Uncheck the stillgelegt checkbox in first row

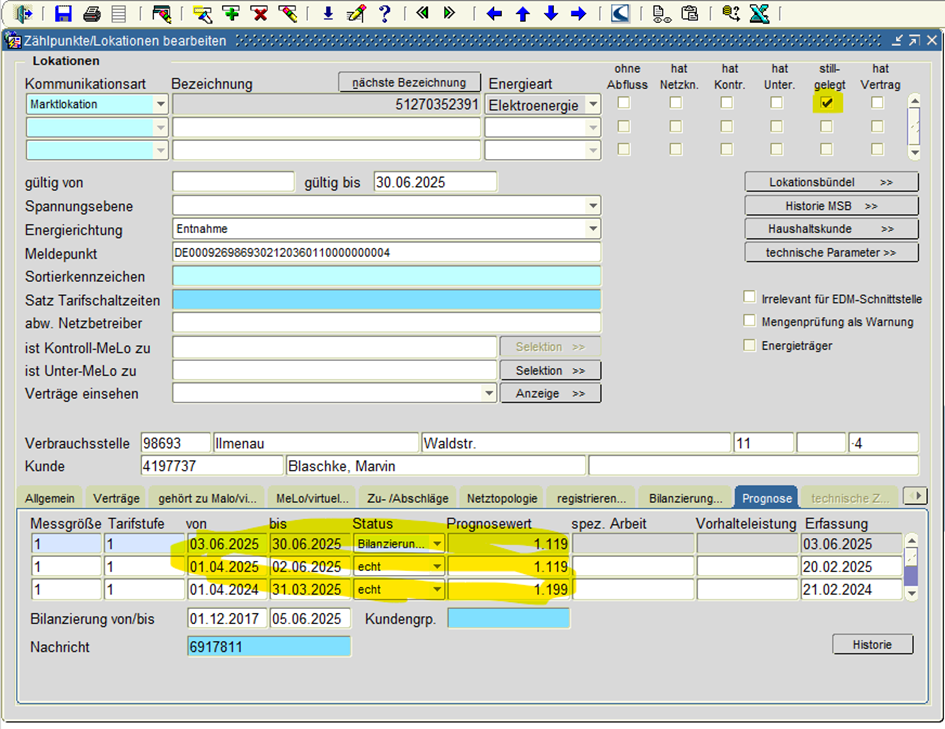827,103
